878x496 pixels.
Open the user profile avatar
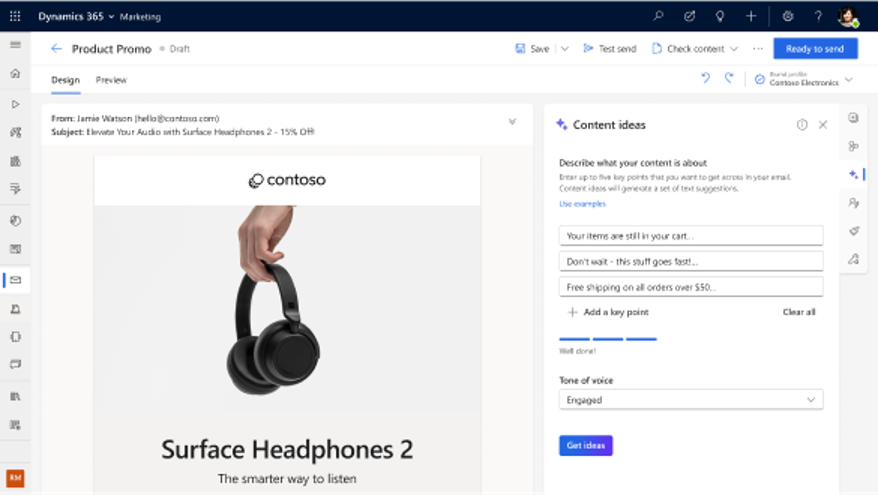[848, 16]
